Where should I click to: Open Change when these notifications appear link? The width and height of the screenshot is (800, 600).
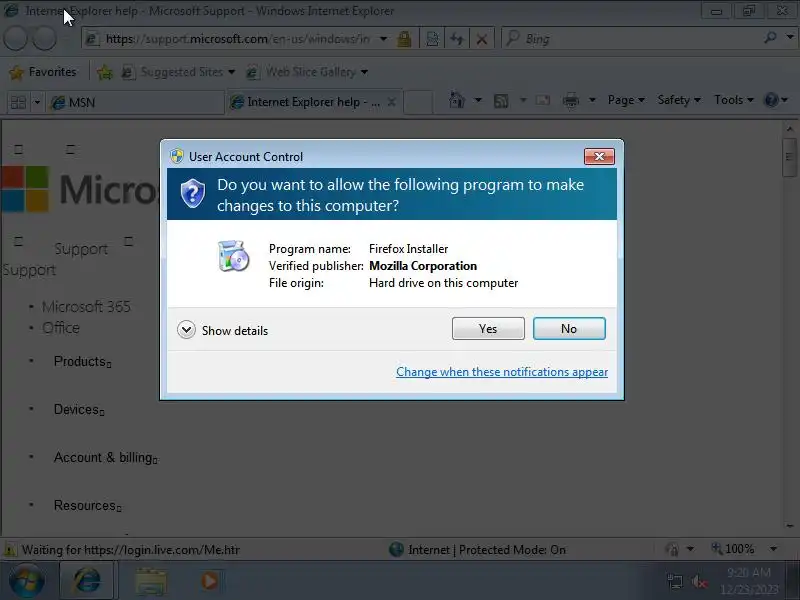point(502,372)
